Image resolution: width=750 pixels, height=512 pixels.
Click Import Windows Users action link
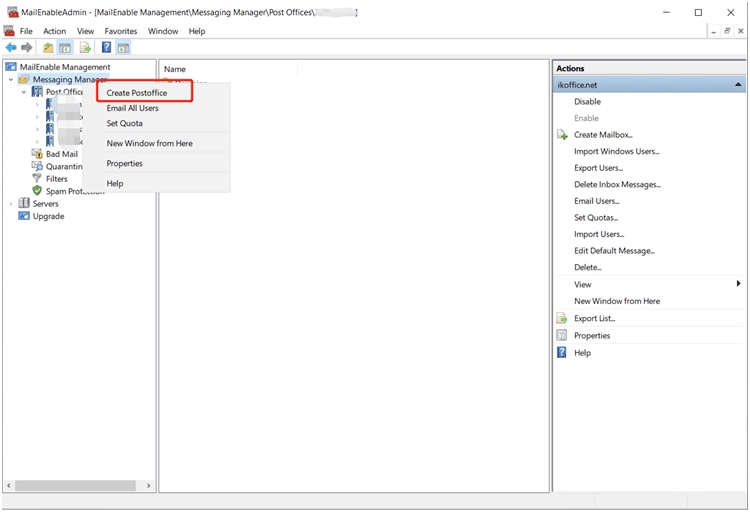point(616,152)
